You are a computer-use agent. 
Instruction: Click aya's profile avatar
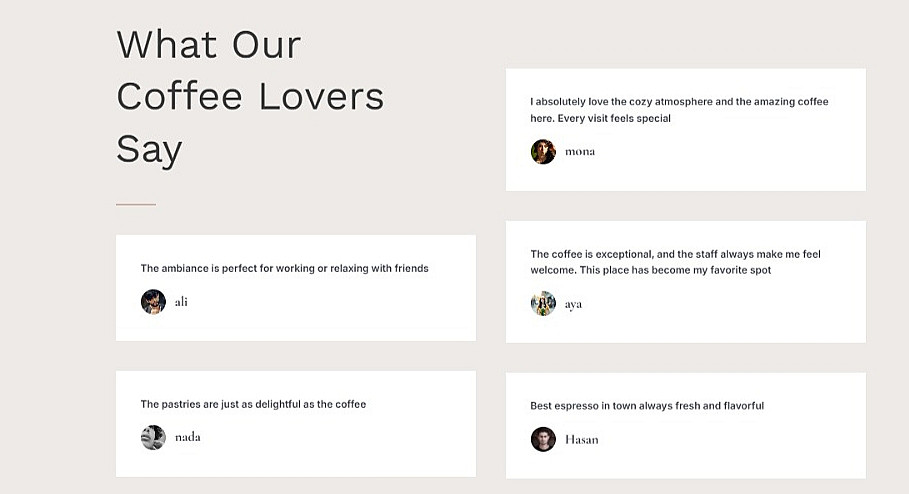(x=543, y=304)
